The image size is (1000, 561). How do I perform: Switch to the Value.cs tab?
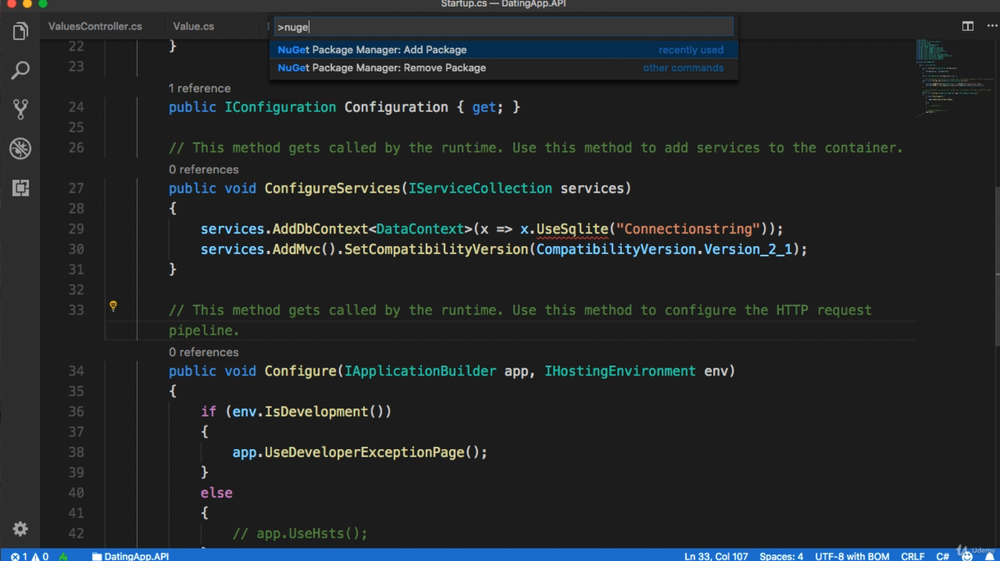tap(193, 26)
